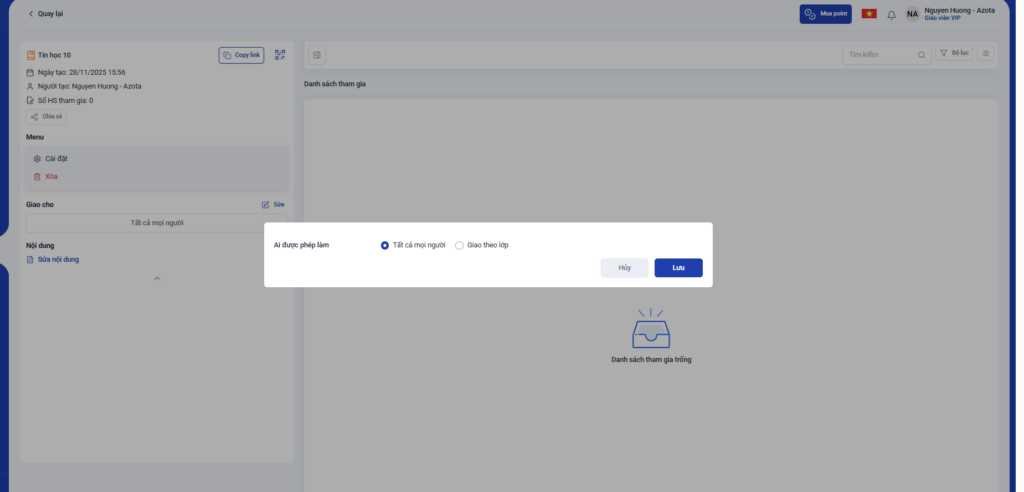Go back using "Quay lại" arrow
The width and height of the screenshot is (1024, 492).
coord(31,14)
